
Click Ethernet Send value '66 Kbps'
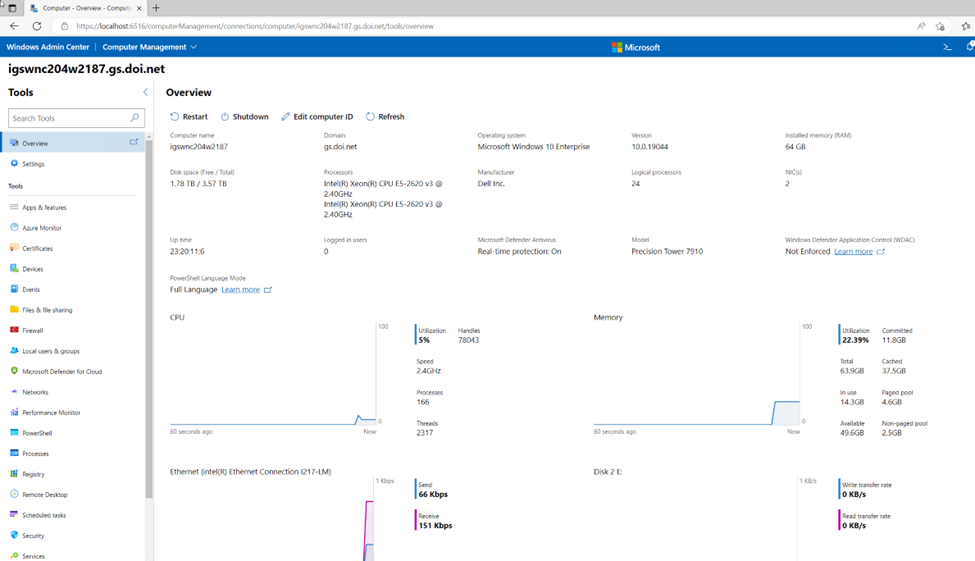click(433, 494)
